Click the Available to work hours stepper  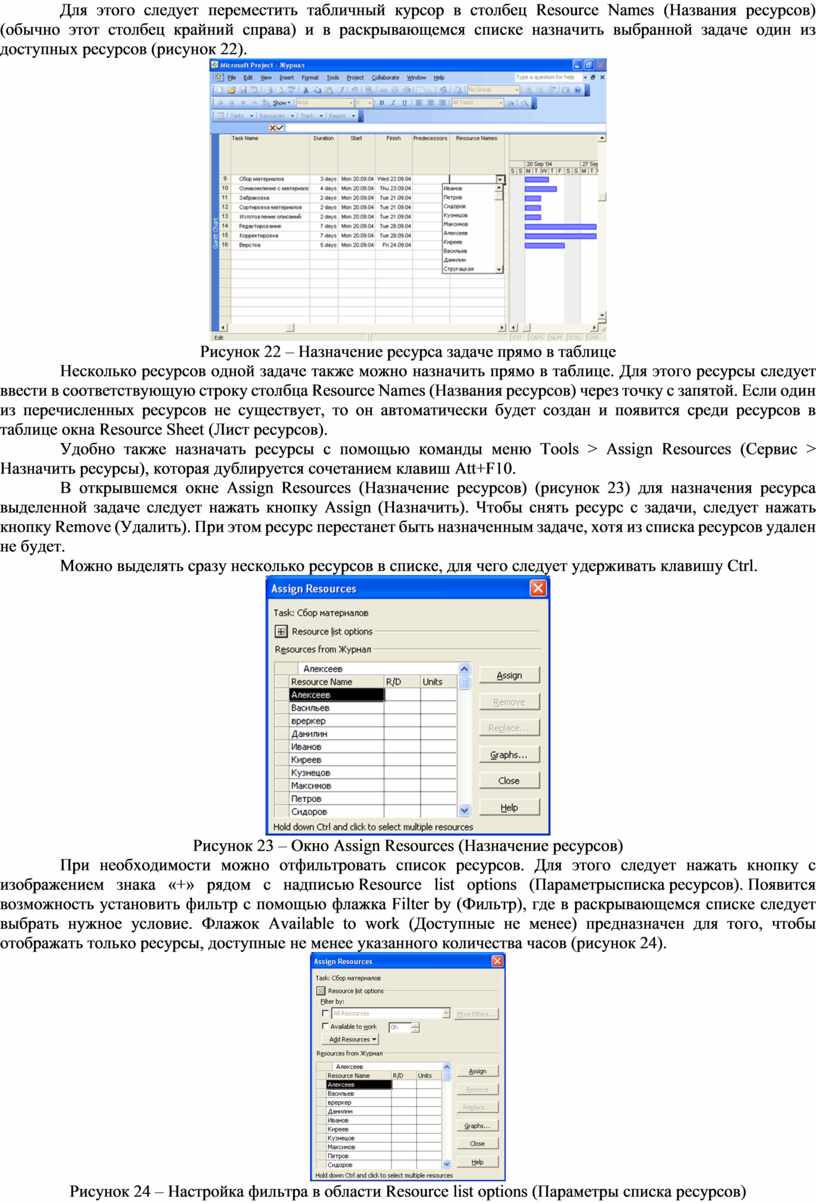[416, 1028]
